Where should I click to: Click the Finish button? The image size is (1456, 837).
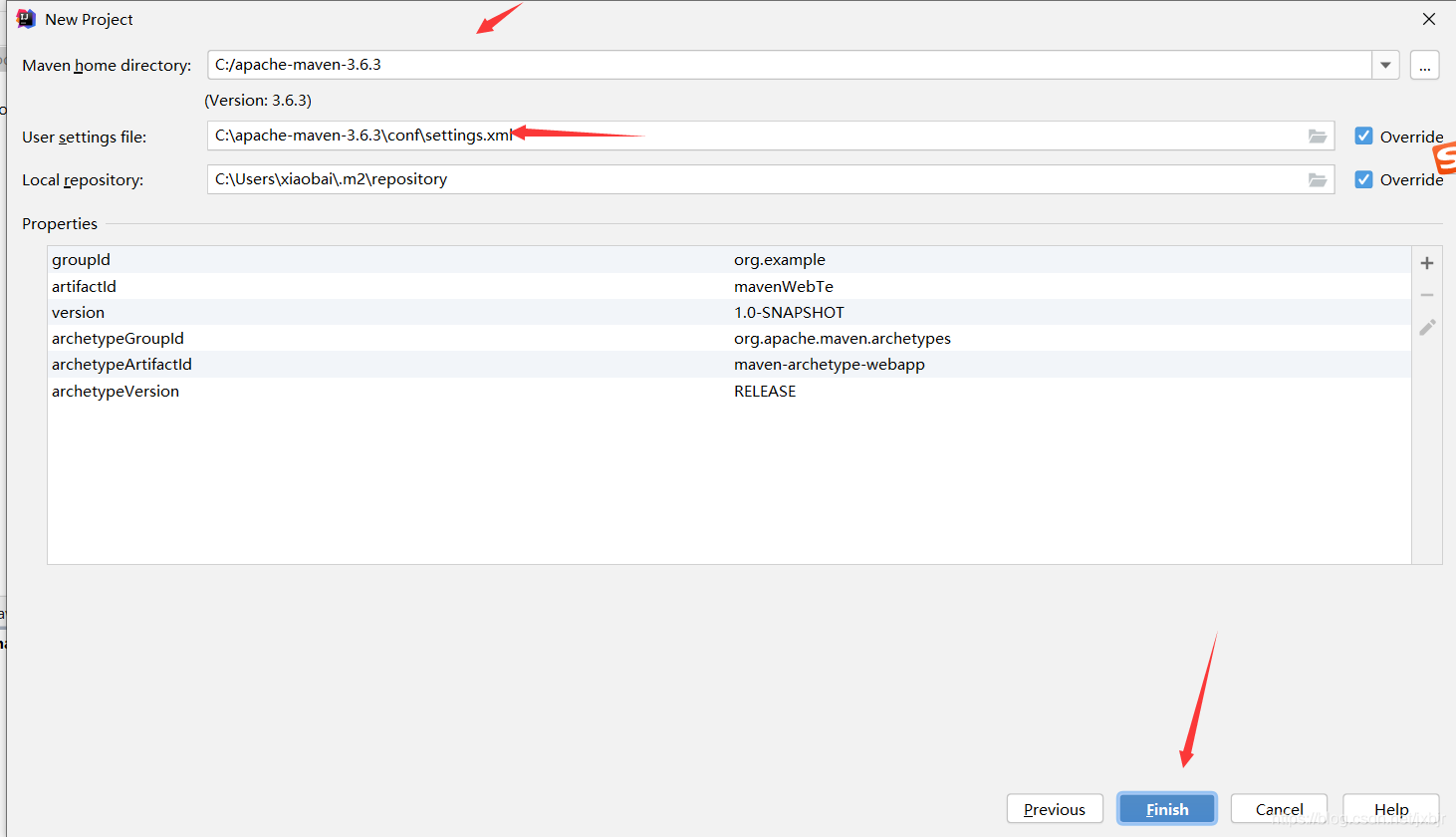tap(1167, 809)
